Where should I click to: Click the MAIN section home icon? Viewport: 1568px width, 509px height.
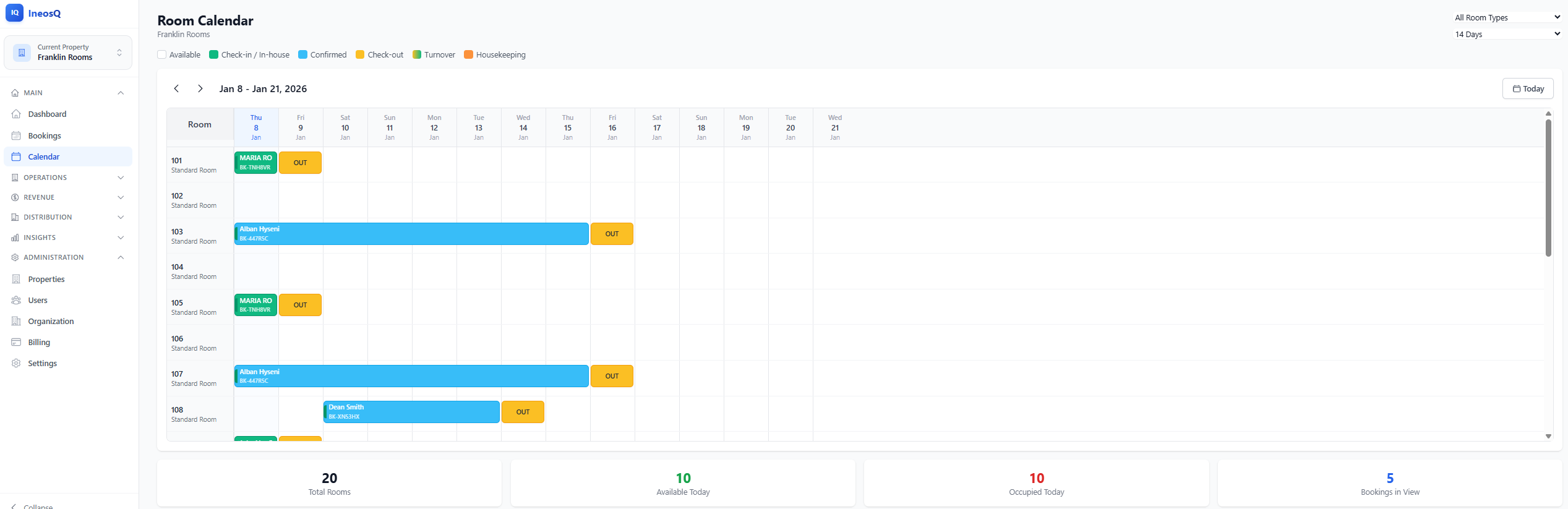point(15,93)
